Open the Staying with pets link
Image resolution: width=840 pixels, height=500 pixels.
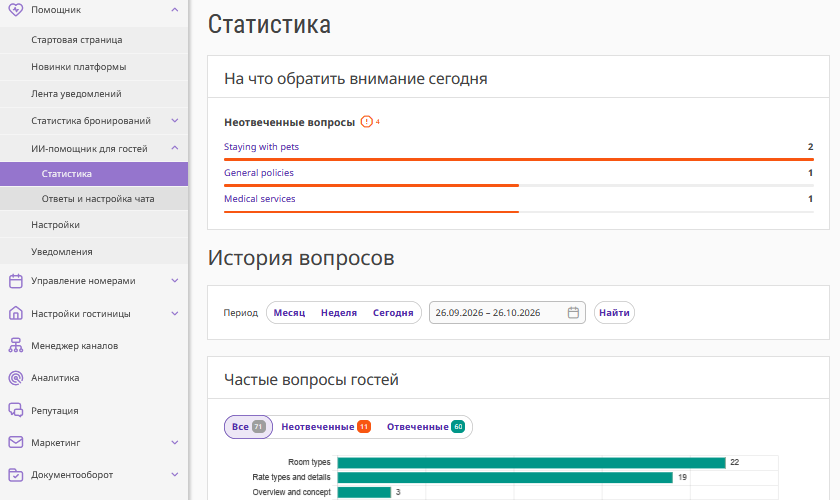click(261, 146)
